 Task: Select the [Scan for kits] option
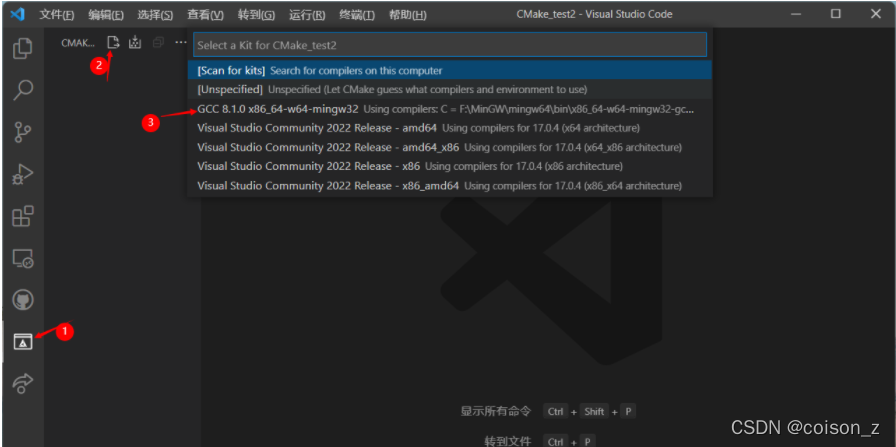[450, 71]
